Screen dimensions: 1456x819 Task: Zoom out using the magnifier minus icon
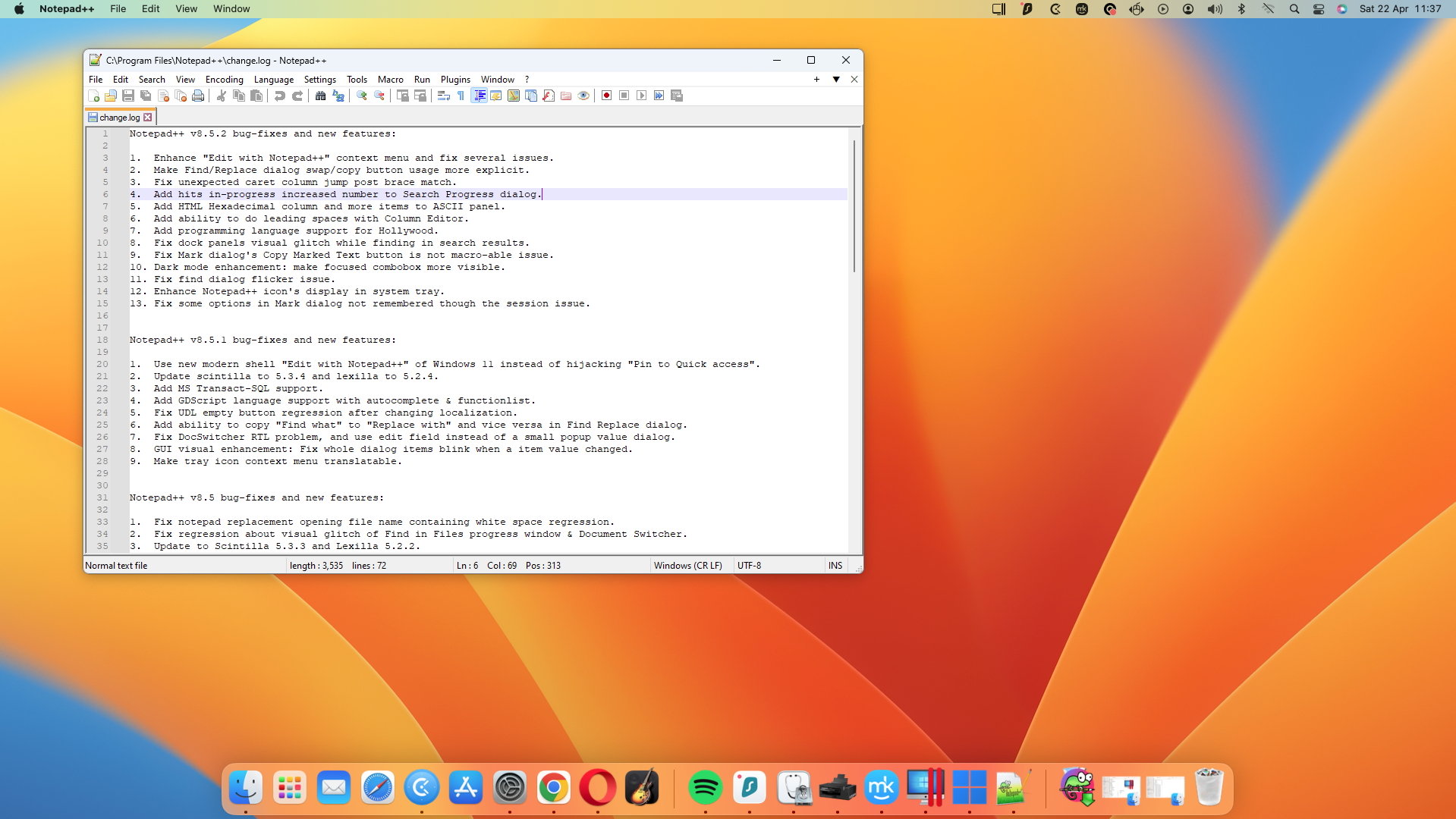(x=379, y=96)
